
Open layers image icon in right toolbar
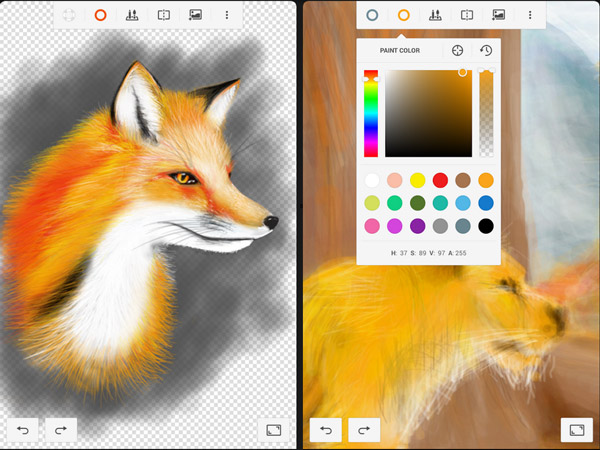pyautogui.click(x=499, y=15)
